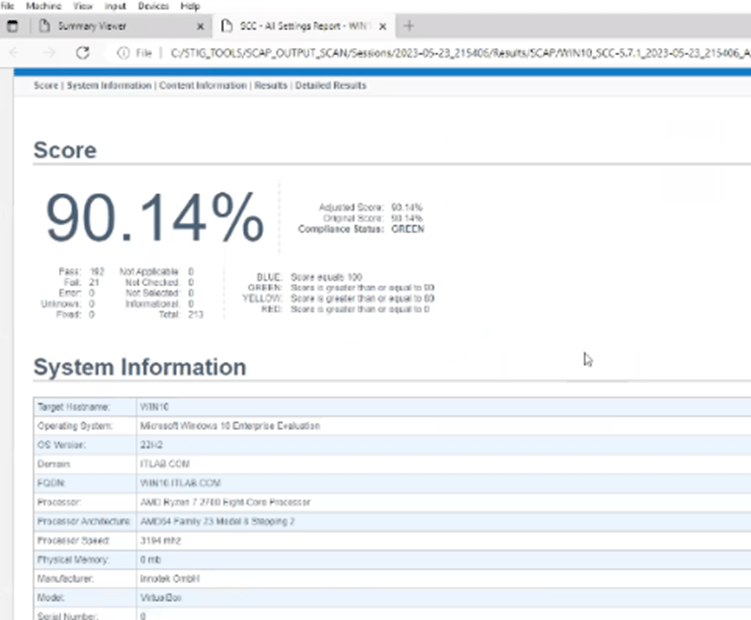Click the File info icon in the address bar
Screen dimensions: 751x620
[123, 52]
